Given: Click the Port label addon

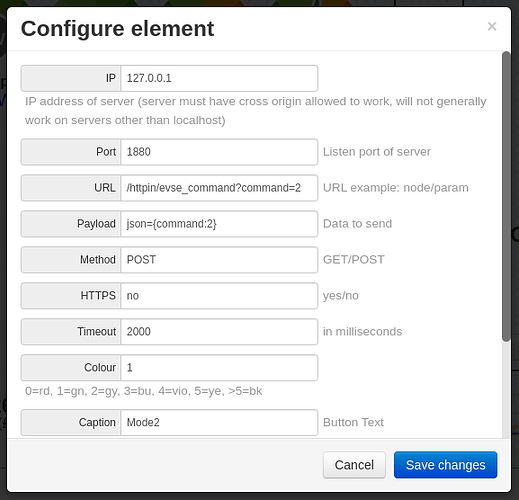Looking at the screenshot, I should click(71, 152).
